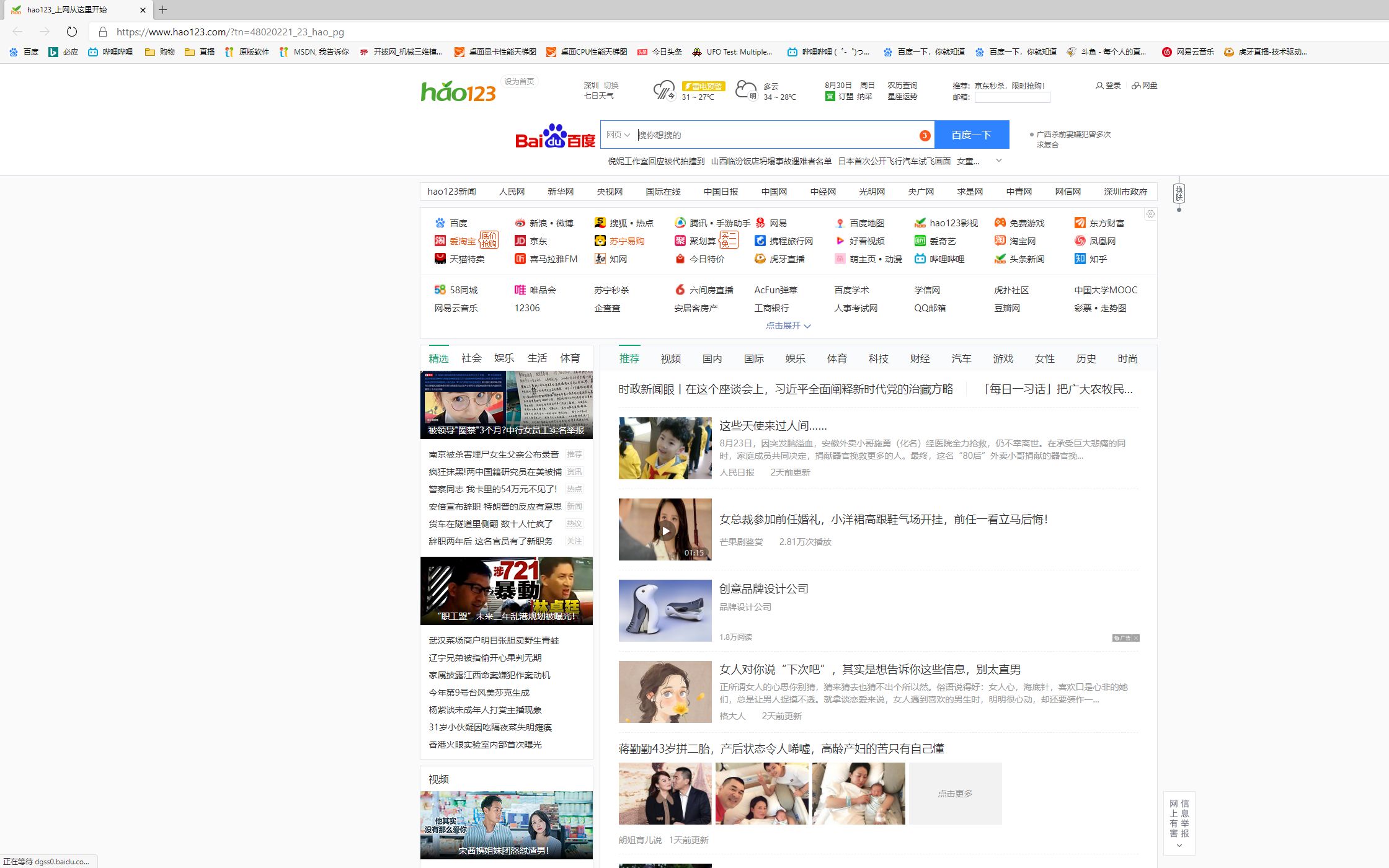This screenshot has width=1389, height=868.
Task: Play the 01:15 video thumbnail
Action: 665,530
